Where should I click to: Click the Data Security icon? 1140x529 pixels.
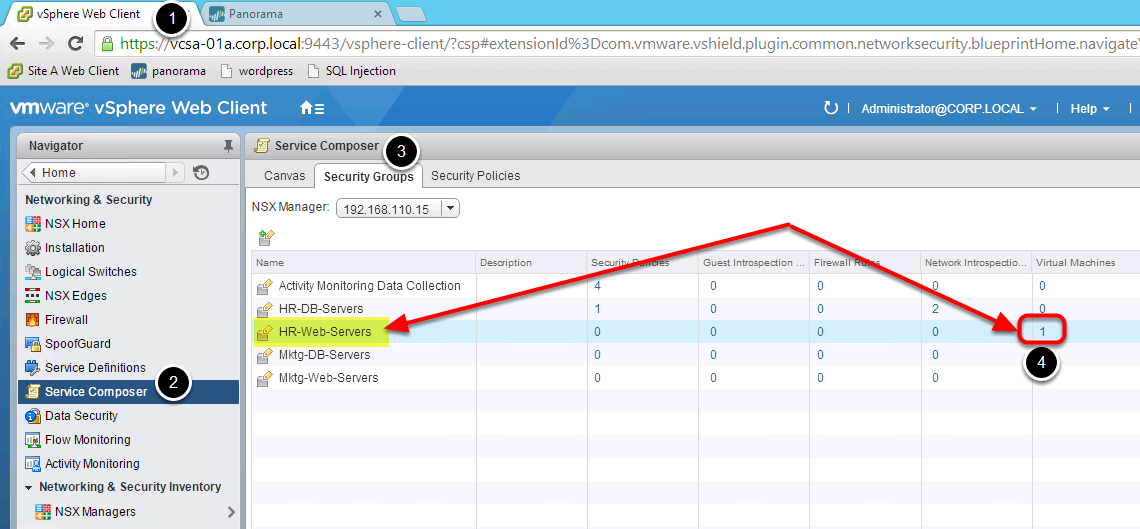pos(33,416)
